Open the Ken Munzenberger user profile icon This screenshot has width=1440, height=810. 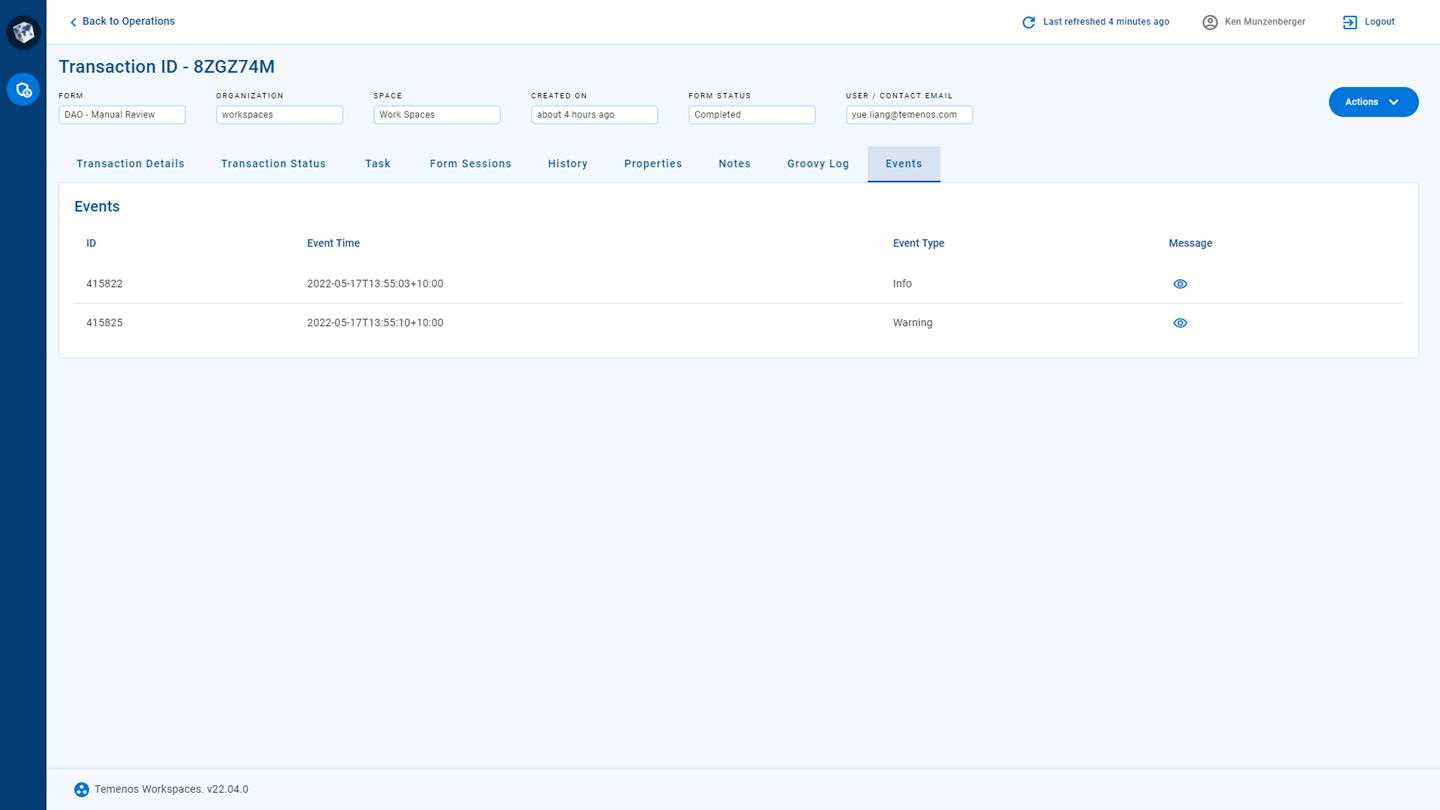point(1210,21)
